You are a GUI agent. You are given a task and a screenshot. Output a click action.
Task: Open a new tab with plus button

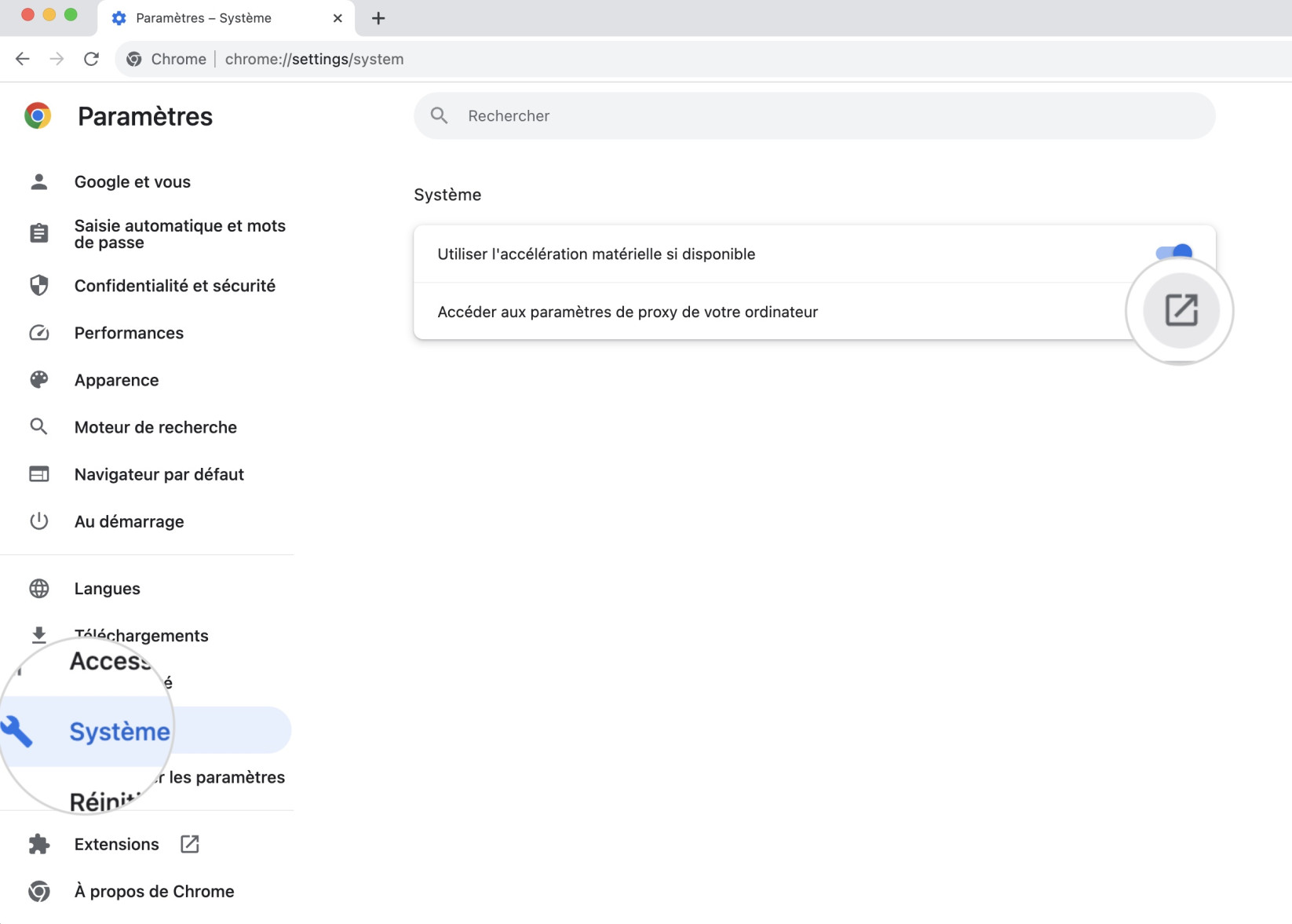(x=378, y=18)
